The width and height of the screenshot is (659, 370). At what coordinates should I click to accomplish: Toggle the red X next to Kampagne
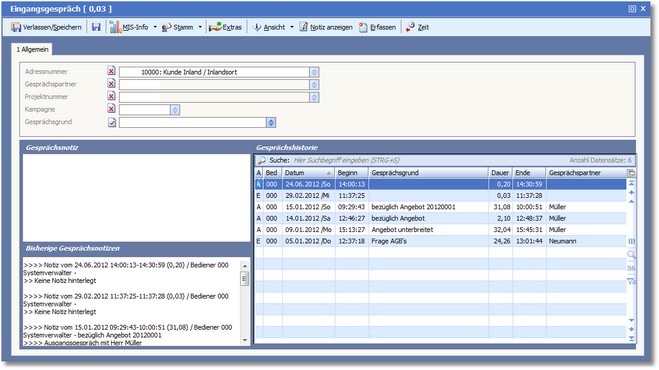tap(111, 109)
